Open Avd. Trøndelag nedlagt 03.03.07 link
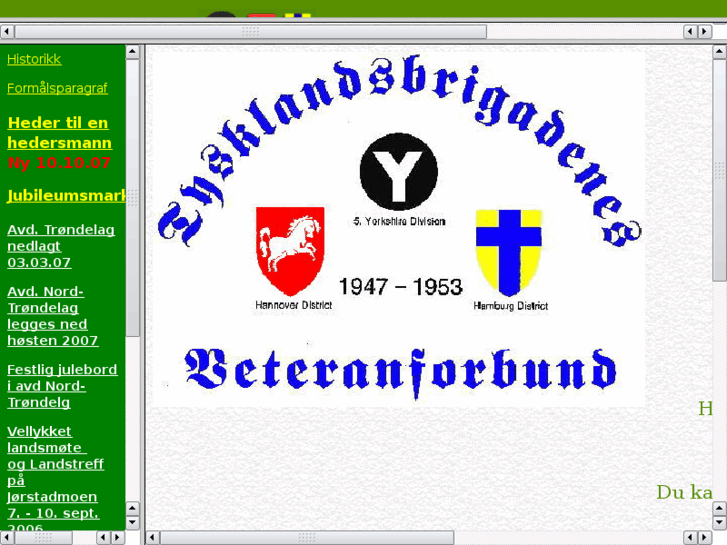The width and height of the screenshot is (727, 545). 61,246
